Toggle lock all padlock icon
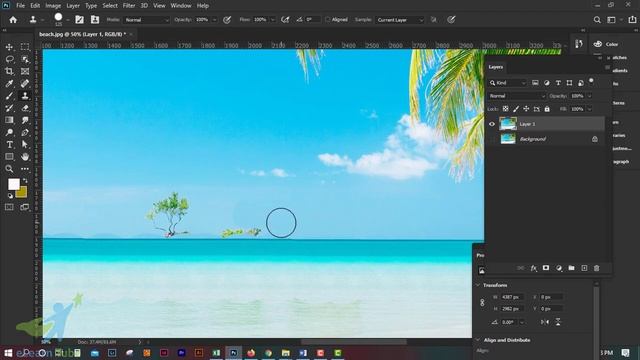Image resolution: width=640 pixels, height=360 pixels. click(x=547, y=109)
